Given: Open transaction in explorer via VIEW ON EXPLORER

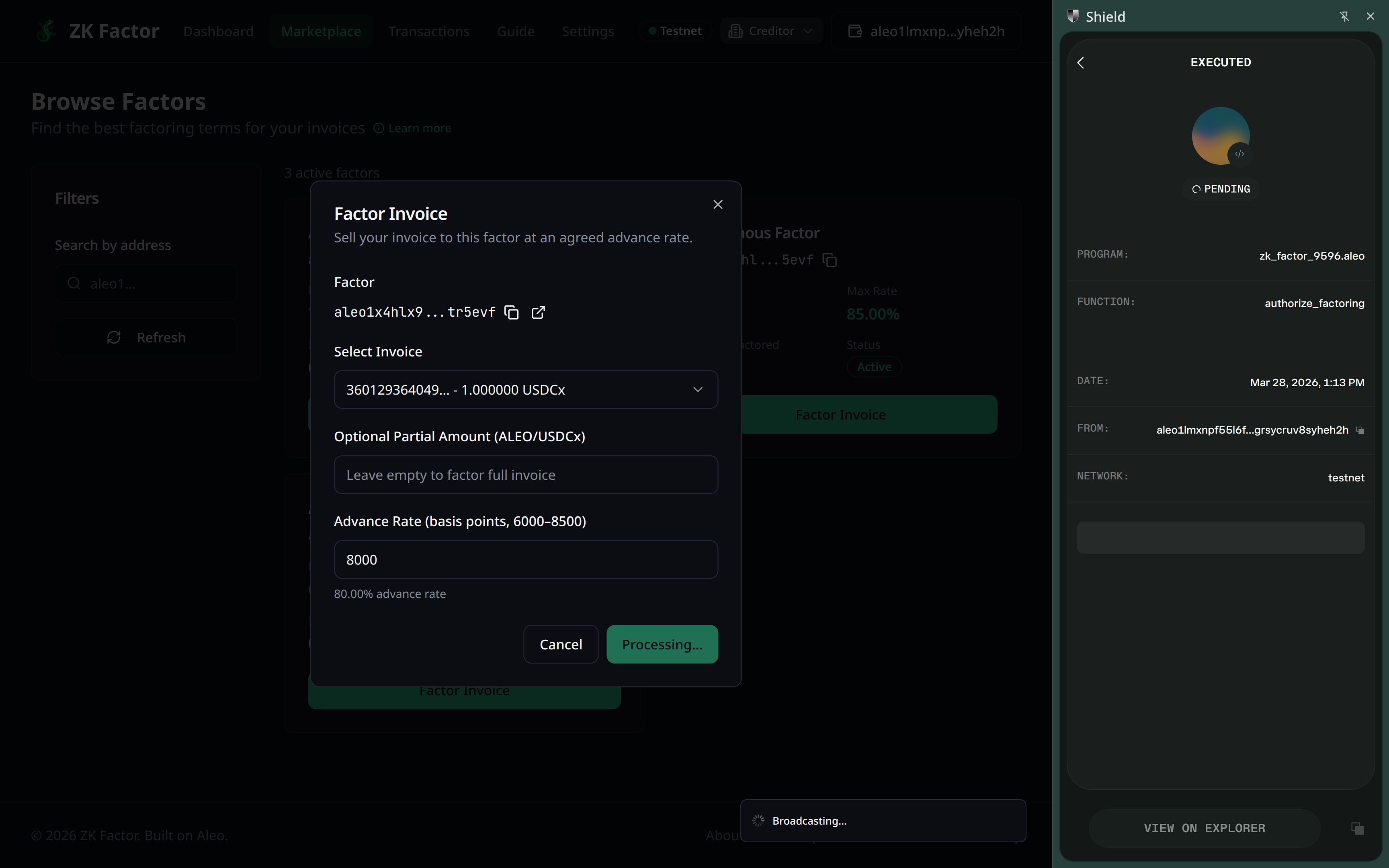Looking at the screenshot, I should pyautogui.click(x=1204, y=828).
